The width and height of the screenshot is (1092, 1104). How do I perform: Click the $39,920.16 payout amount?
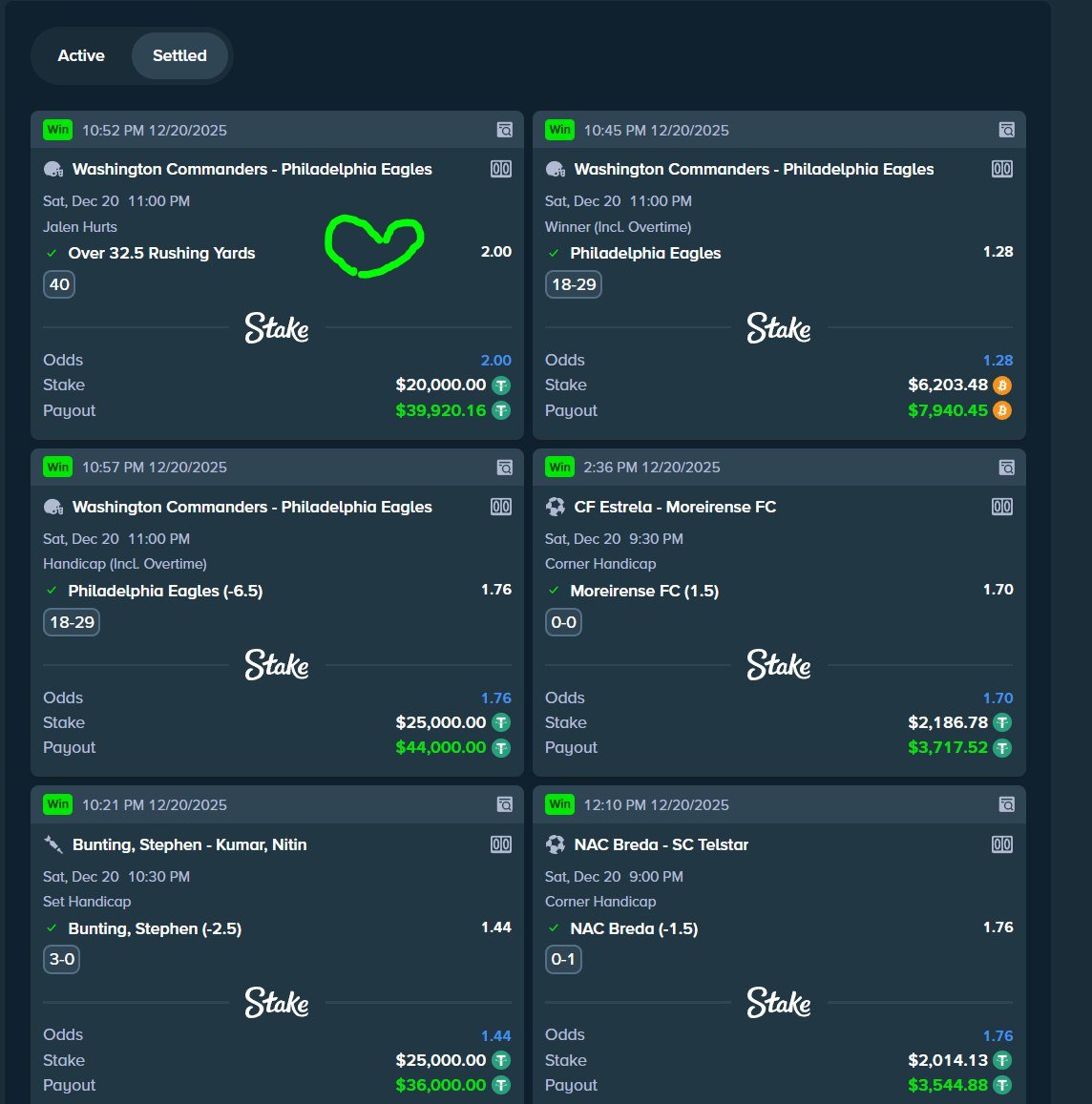(x=440, y=410)
